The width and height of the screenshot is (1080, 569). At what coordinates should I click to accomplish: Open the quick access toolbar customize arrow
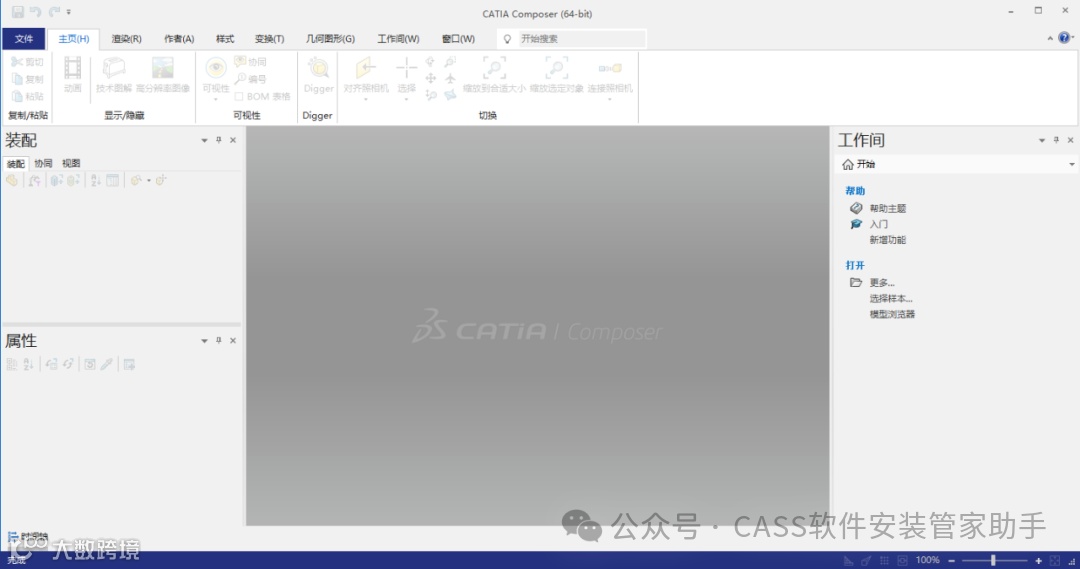tap(69, 12)
